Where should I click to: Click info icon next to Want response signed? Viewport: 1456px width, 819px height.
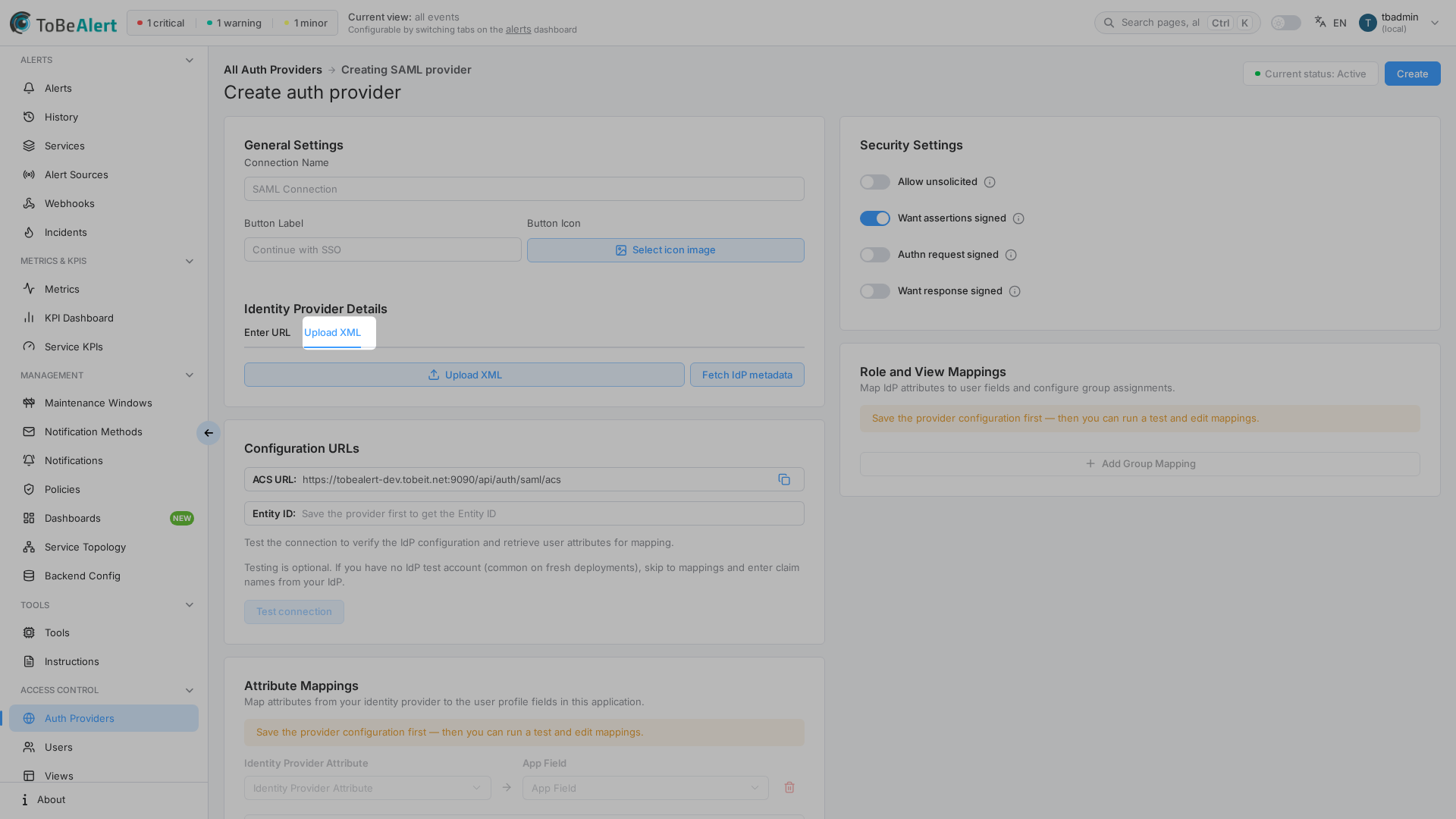[1015, 291]
